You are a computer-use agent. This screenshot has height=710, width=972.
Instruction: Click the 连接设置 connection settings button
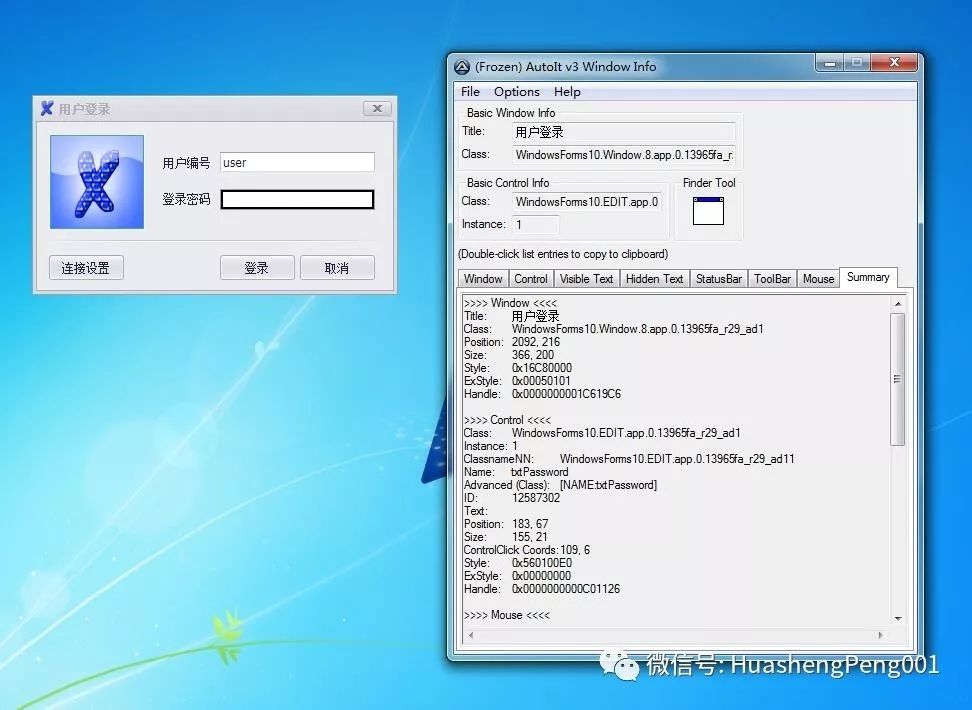pos(85,268)
